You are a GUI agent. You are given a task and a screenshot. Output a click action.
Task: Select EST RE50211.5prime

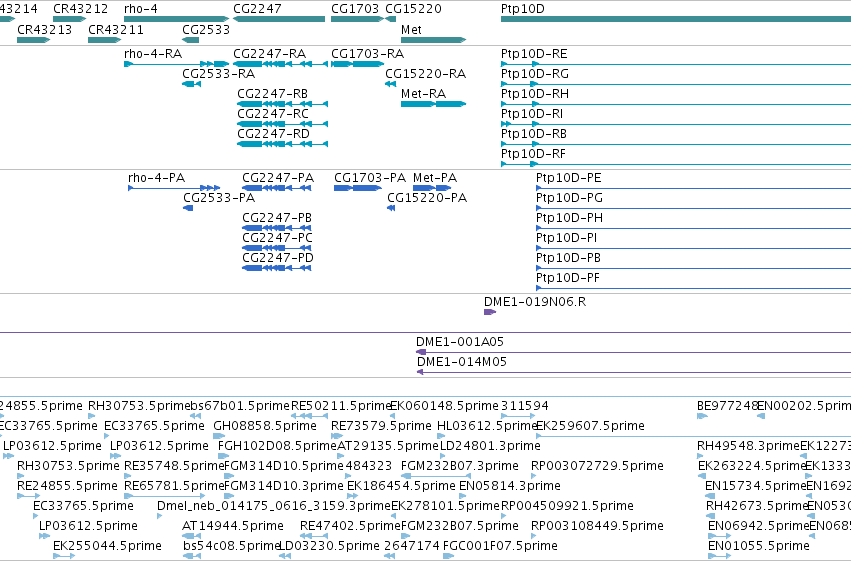click(x=309, y=416)
